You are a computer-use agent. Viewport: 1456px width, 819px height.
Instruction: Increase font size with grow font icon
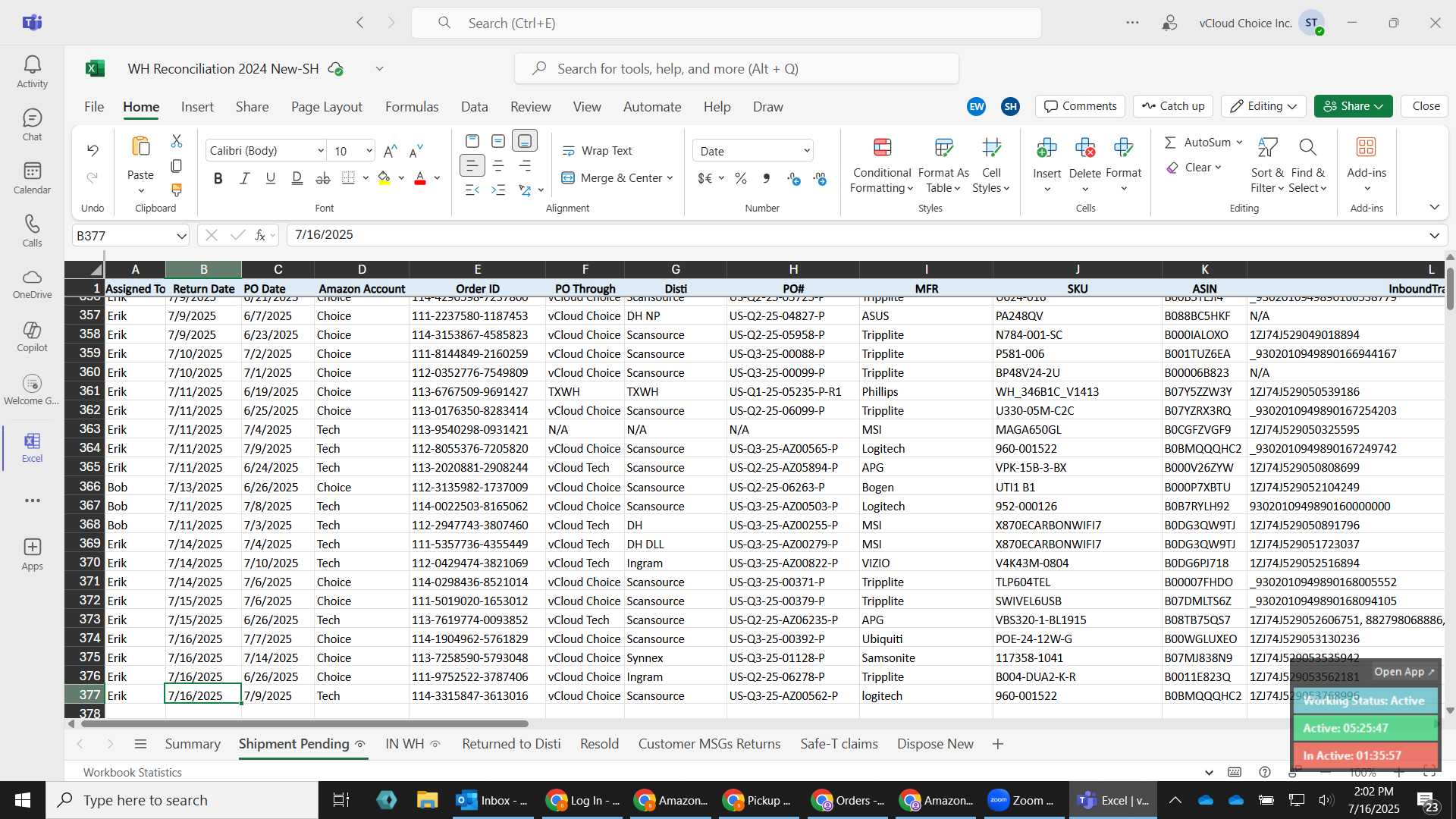click(x=391, y=151)
